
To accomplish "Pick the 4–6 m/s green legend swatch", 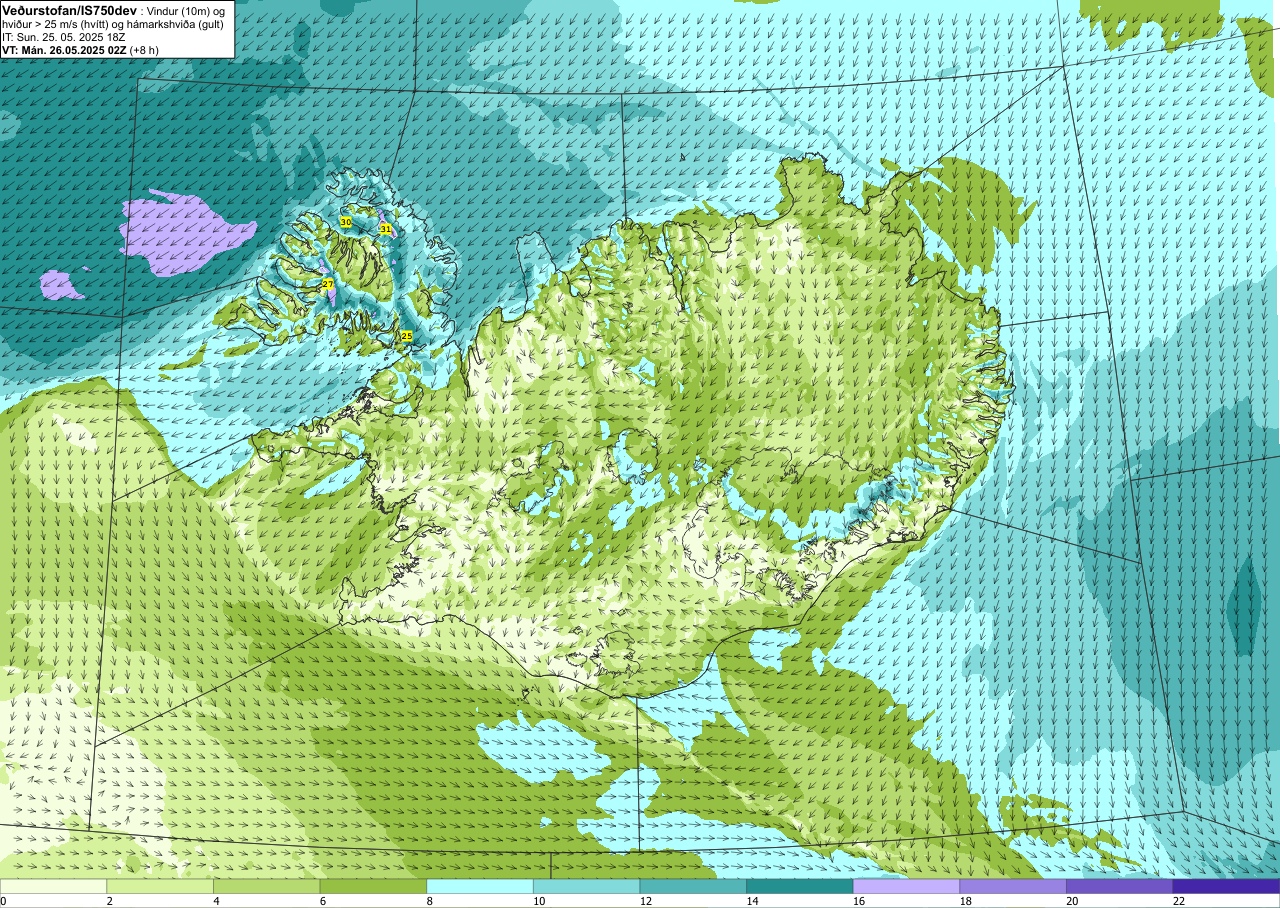I will 267,886.
